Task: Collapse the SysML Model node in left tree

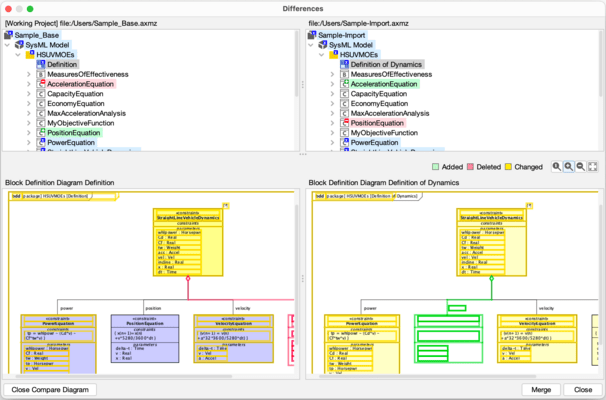Action: pyautogui.click(x=8, y=45)
